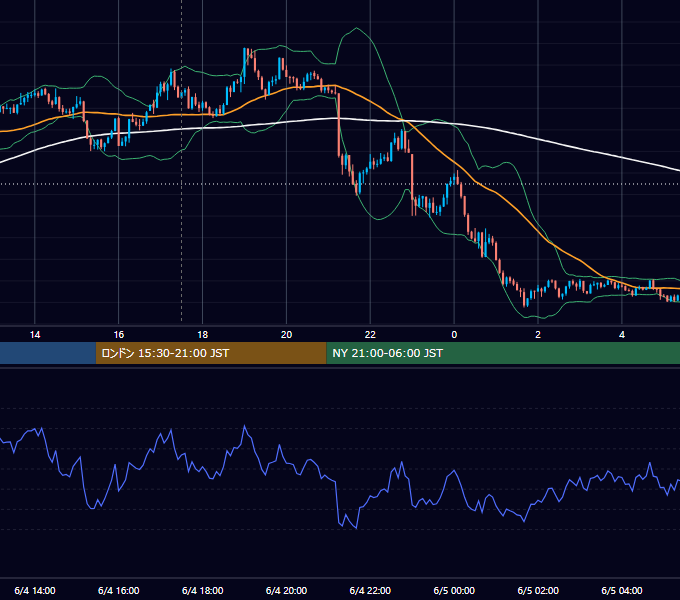Viewport: 680px width, 600px height.
Task: Click the 4 hour label on price chart axis
Action: 622,335
